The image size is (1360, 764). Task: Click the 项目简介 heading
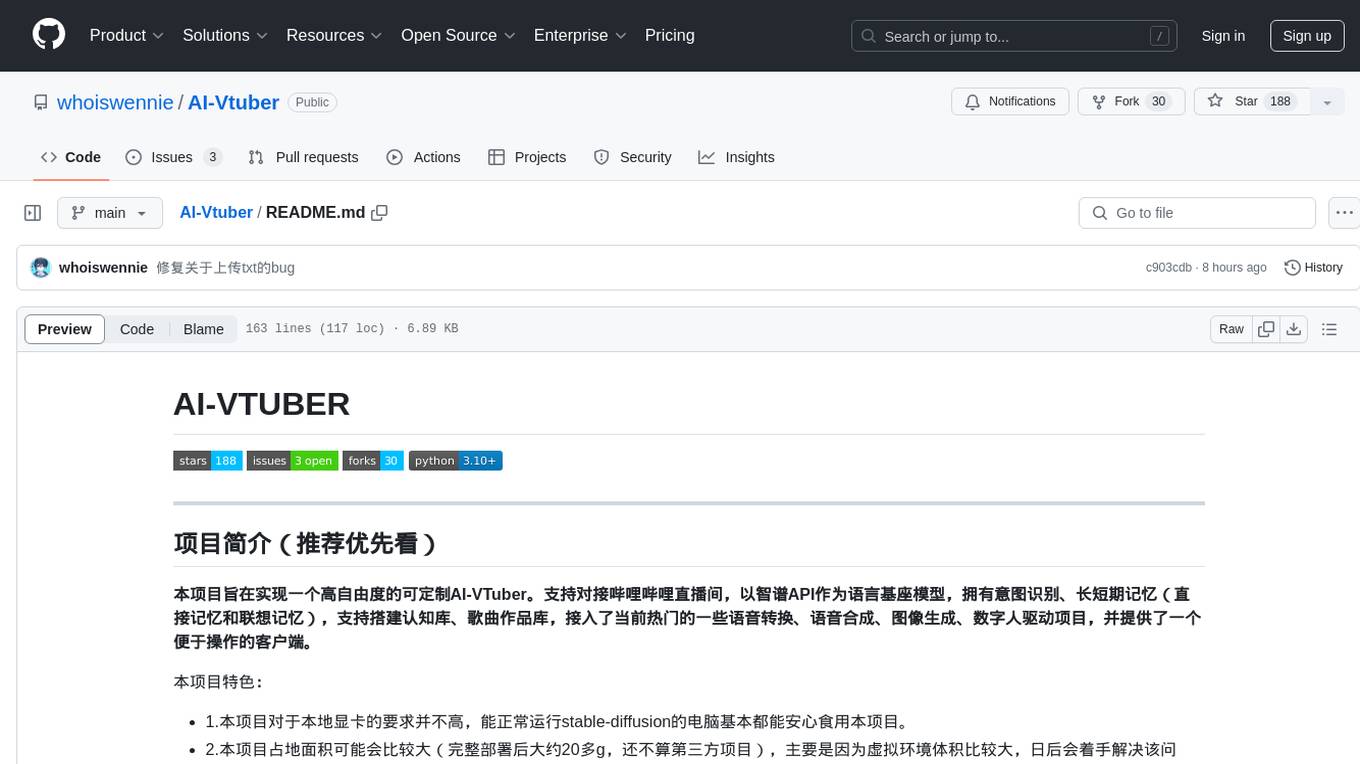(x=305, y=543)
